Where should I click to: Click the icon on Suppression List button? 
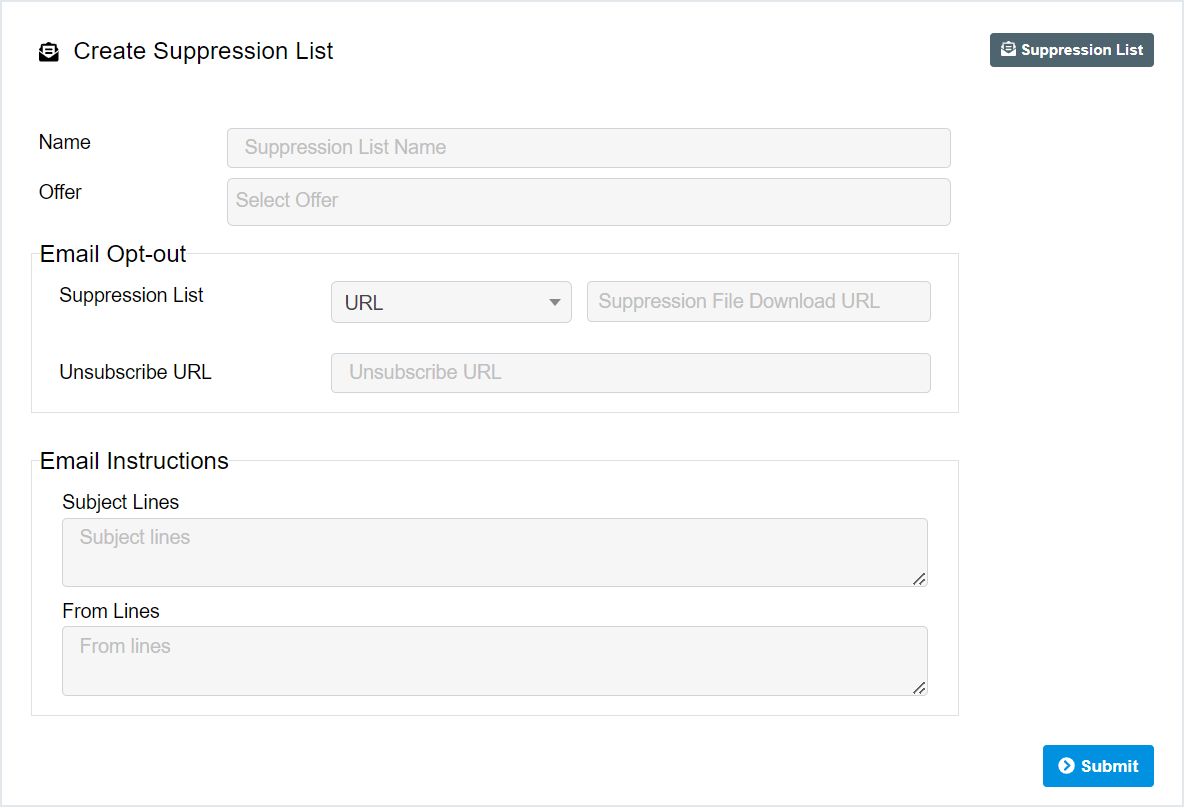point(1008,49)
